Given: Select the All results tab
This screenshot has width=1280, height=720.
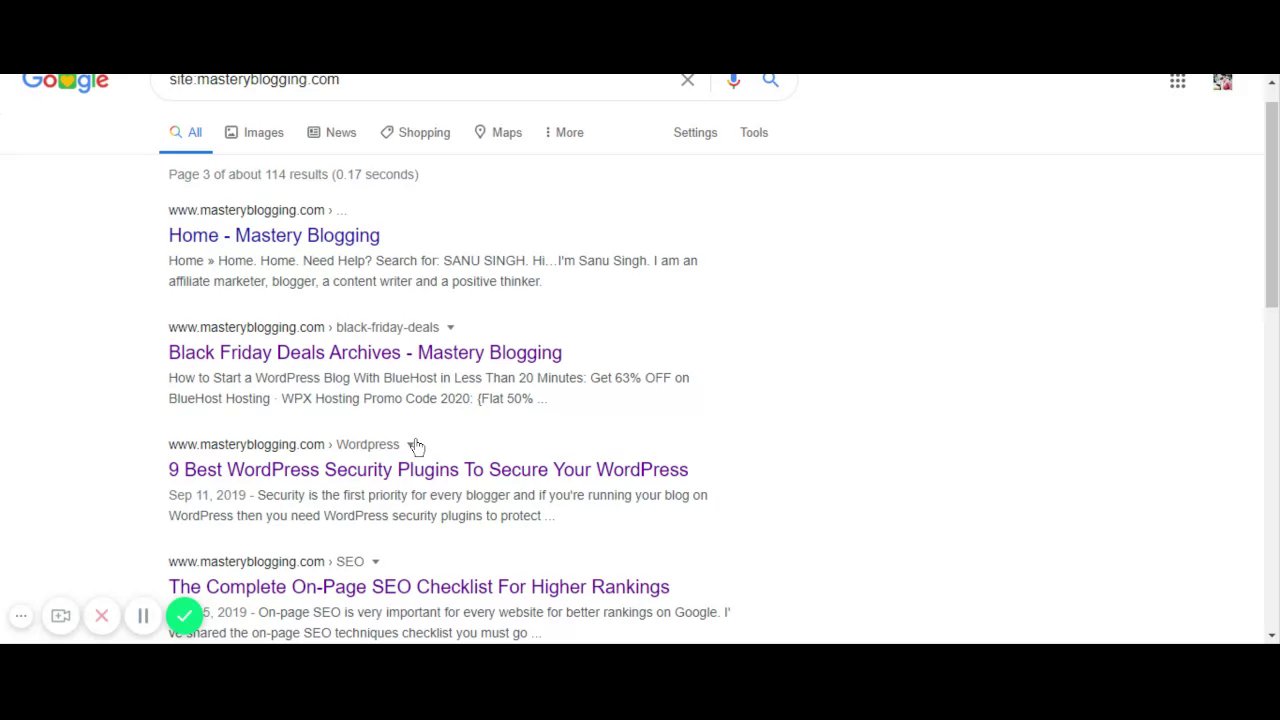Looking at the screenshot, I should pos(186,132).
